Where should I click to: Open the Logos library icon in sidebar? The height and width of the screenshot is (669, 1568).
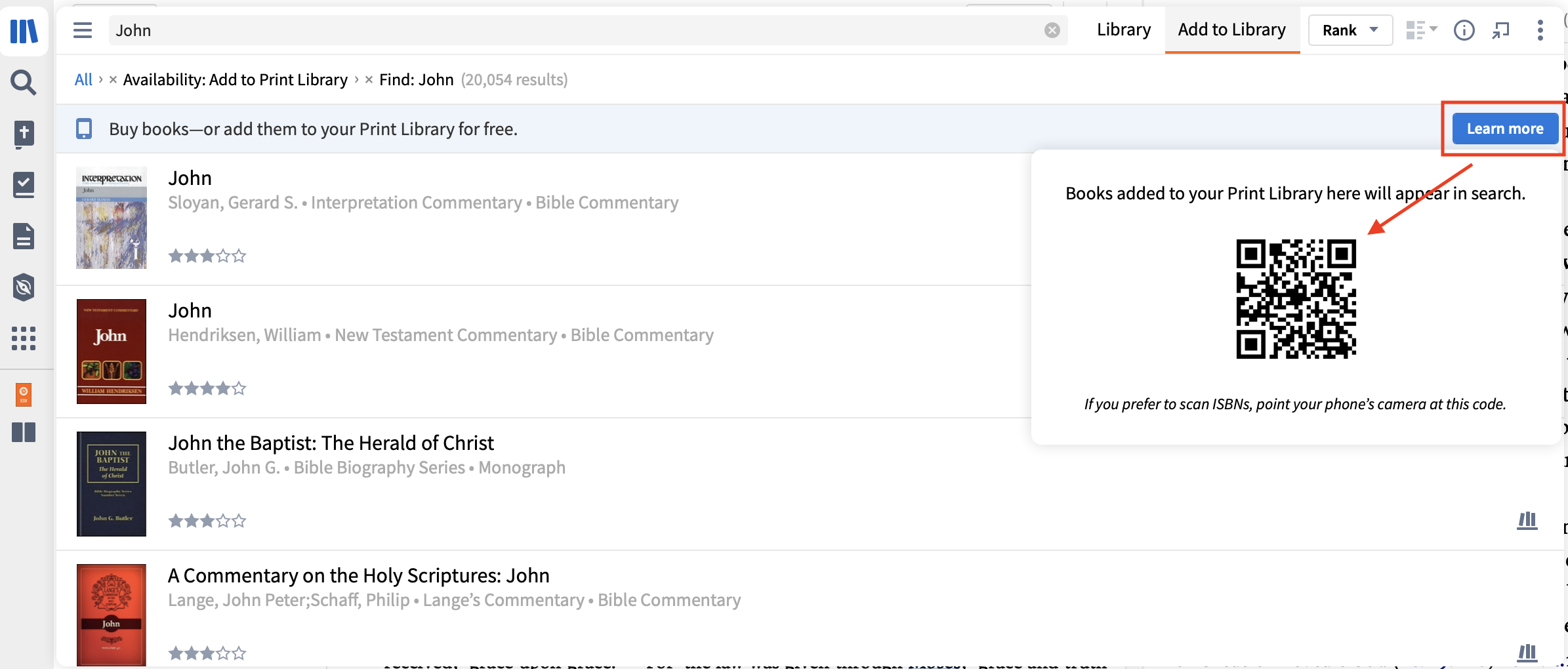tap(24, 30)
